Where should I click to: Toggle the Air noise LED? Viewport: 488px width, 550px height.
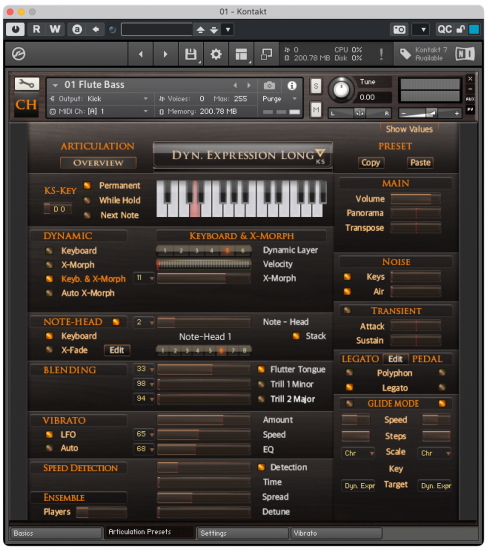(x=347, y=291)
